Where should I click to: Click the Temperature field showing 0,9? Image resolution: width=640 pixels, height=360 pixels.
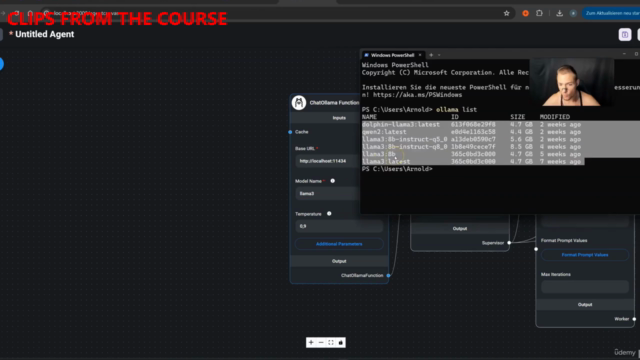(x=339, y=226)
